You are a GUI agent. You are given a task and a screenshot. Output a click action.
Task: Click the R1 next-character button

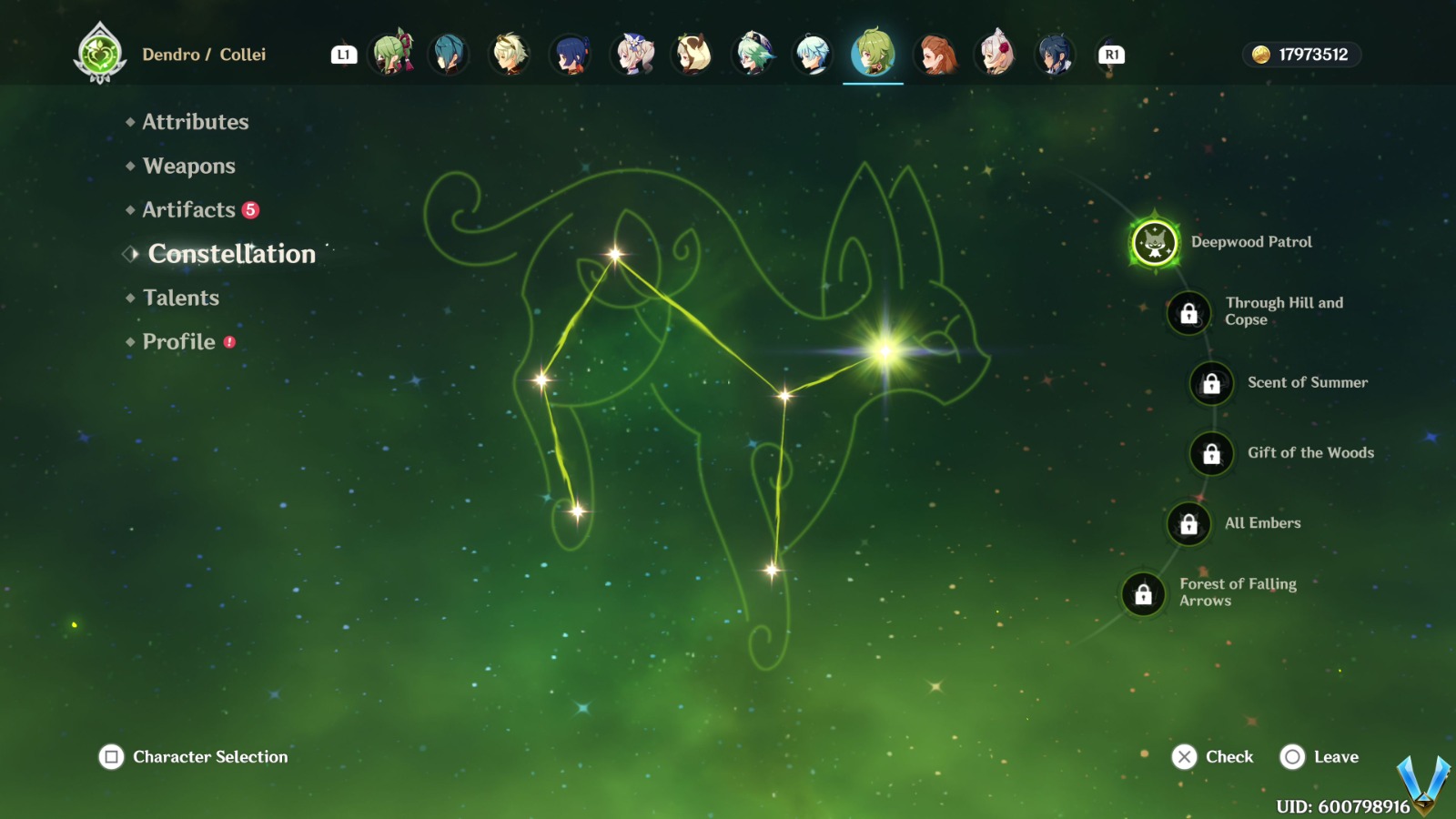[1111, 55]
